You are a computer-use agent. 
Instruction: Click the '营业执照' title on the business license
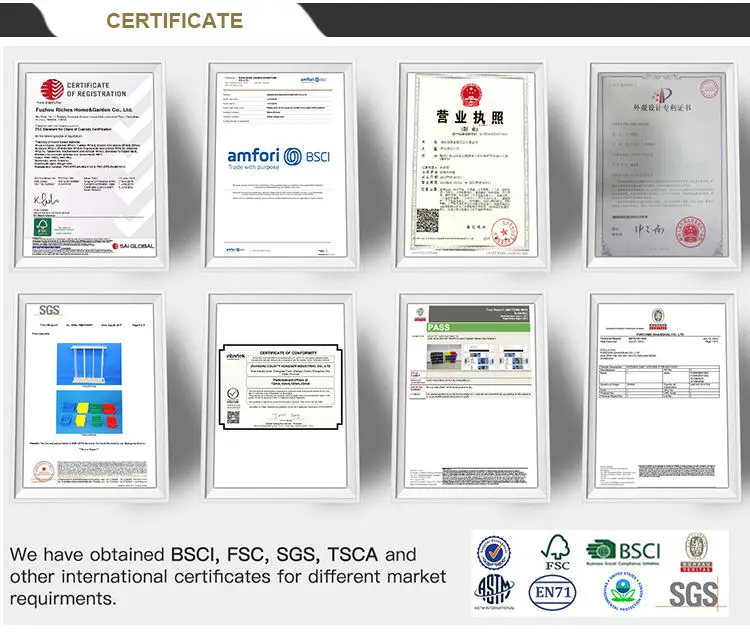coord(470,117)
